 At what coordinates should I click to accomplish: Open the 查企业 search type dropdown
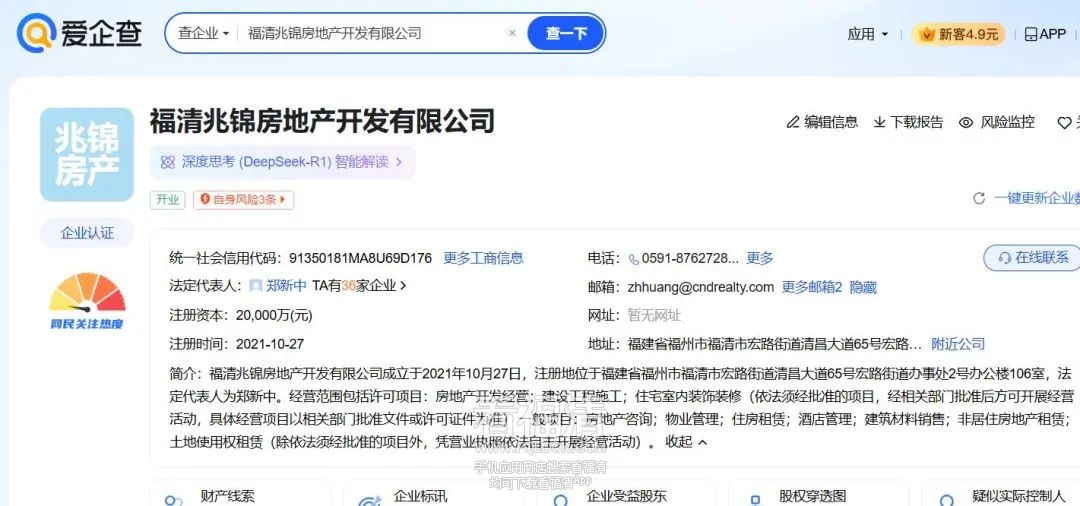203,33
